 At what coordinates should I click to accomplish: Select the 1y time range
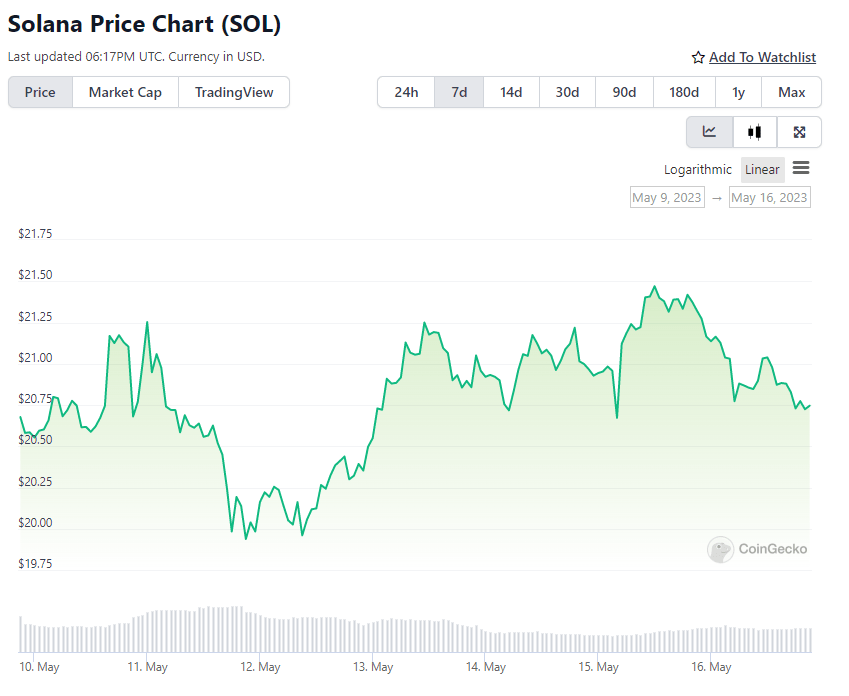[739, 92]
